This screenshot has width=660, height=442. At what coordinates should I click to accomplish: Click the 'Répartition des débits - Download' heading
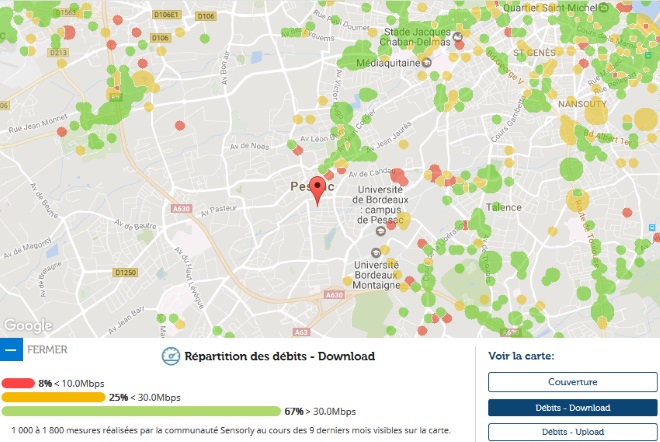(x=279, y=356)
